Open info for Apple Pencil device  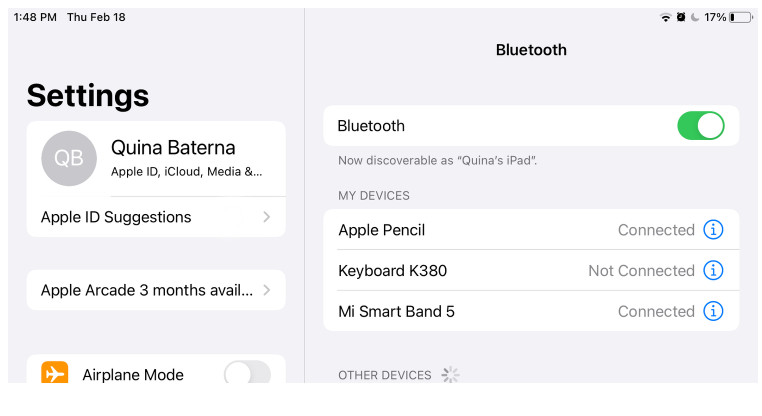pos(713,229)
